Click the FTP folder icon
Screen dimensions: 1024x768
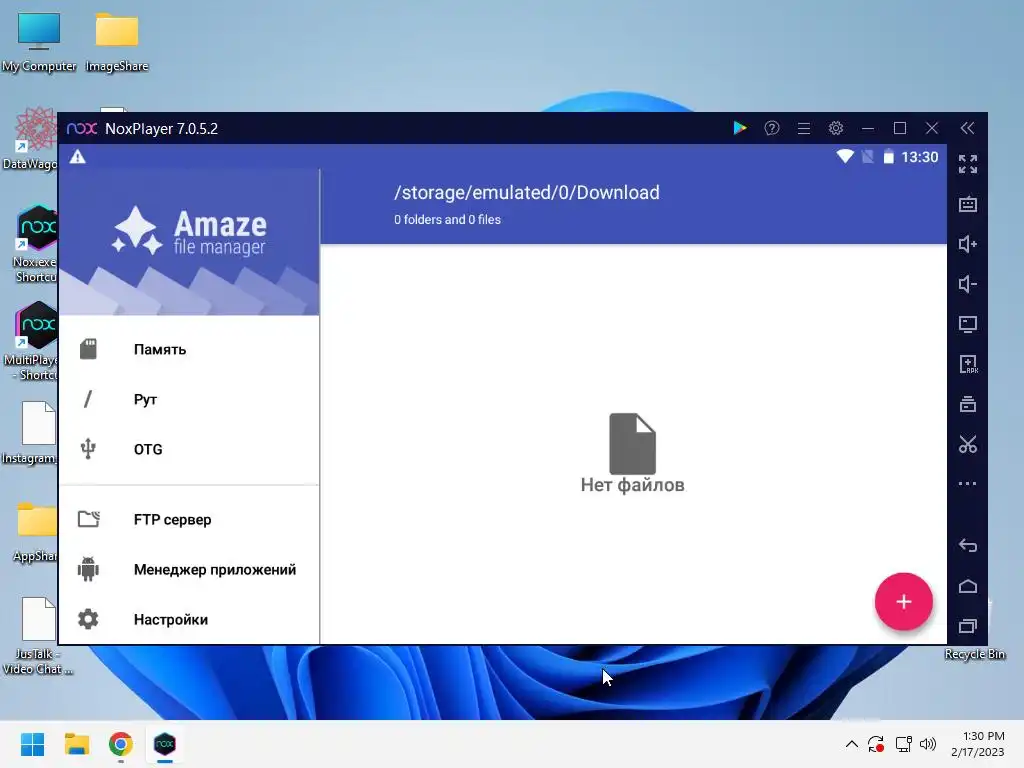click(x=88, y=519)
